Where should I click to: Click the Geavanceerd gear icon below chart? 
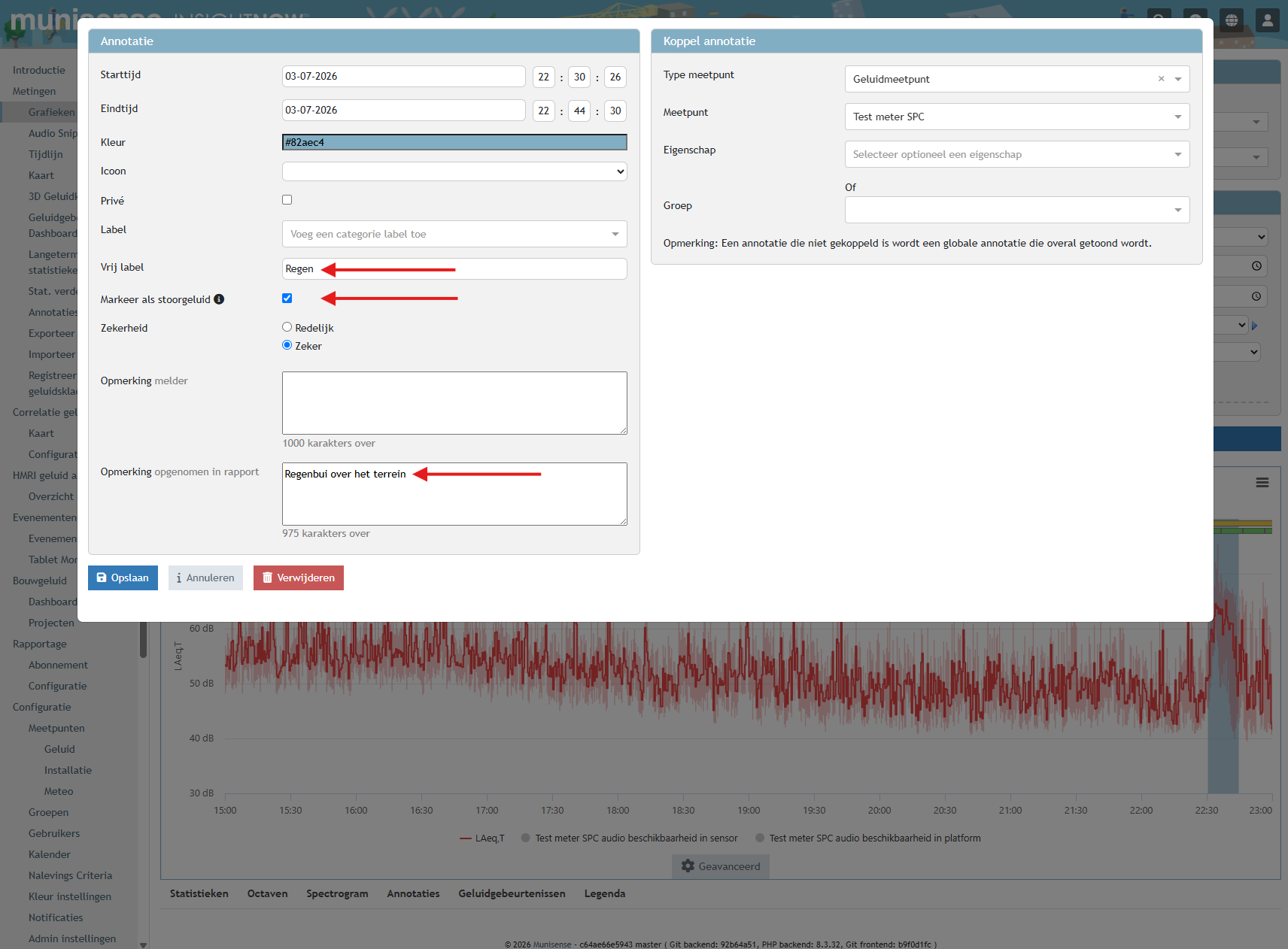pos(688,866)
